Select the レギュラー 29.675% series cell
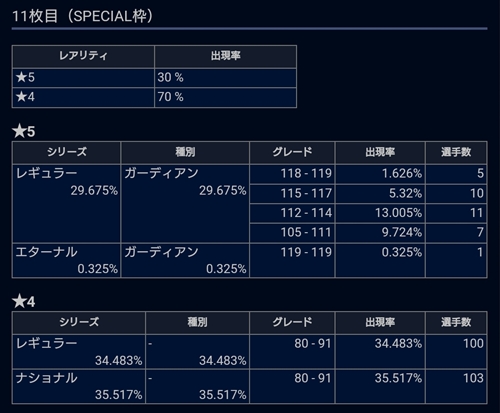Viewport: 500px width, 413px height. pyautogui.click(x=66, y=203)
